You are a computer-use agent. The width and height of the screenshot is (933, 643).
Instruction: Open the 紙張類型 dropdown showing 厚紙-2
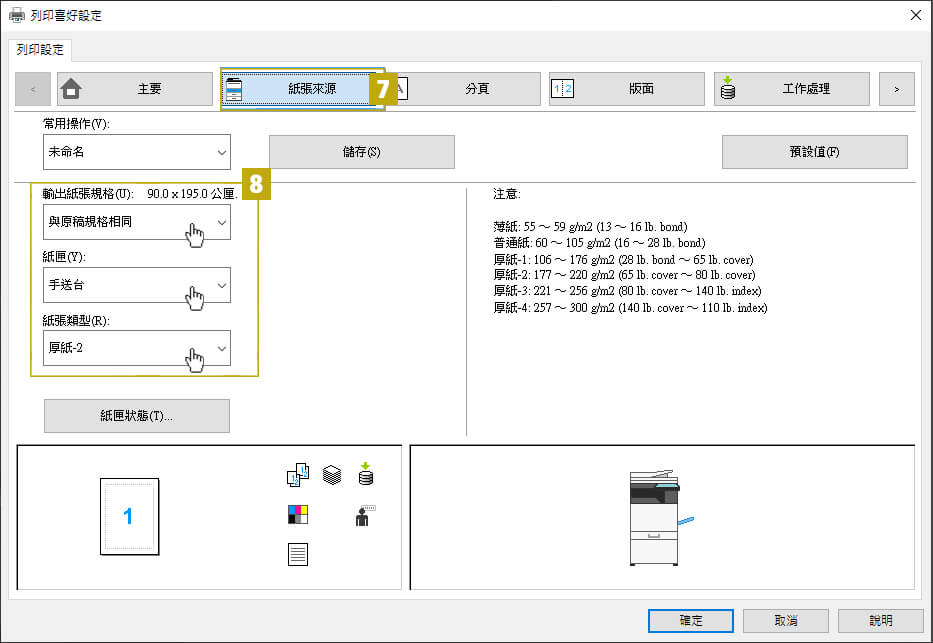click(137, 348)
